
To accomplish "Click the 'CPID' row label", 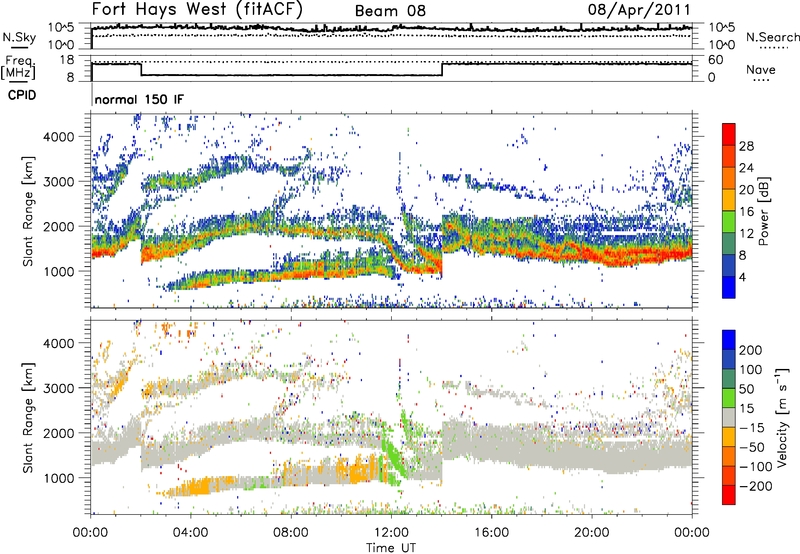I will [x=22, y=95].
